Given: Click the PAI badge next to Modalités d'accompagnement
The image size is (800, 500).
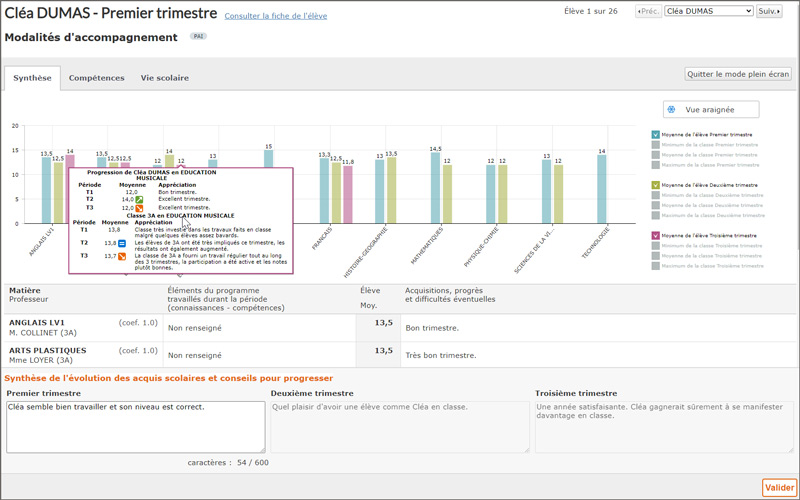Looking at the screenshot, I should tap(199, 37).
